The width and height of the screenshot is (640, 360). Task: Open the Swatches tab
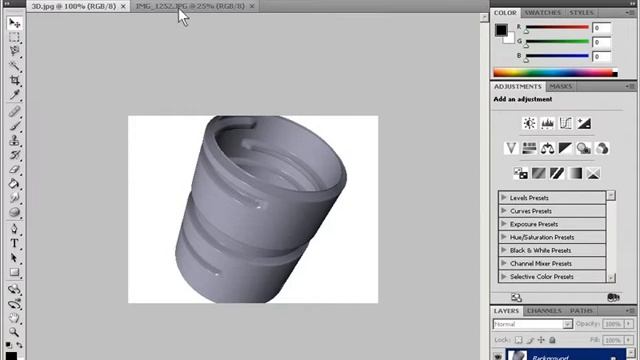(x=542, y=13)
